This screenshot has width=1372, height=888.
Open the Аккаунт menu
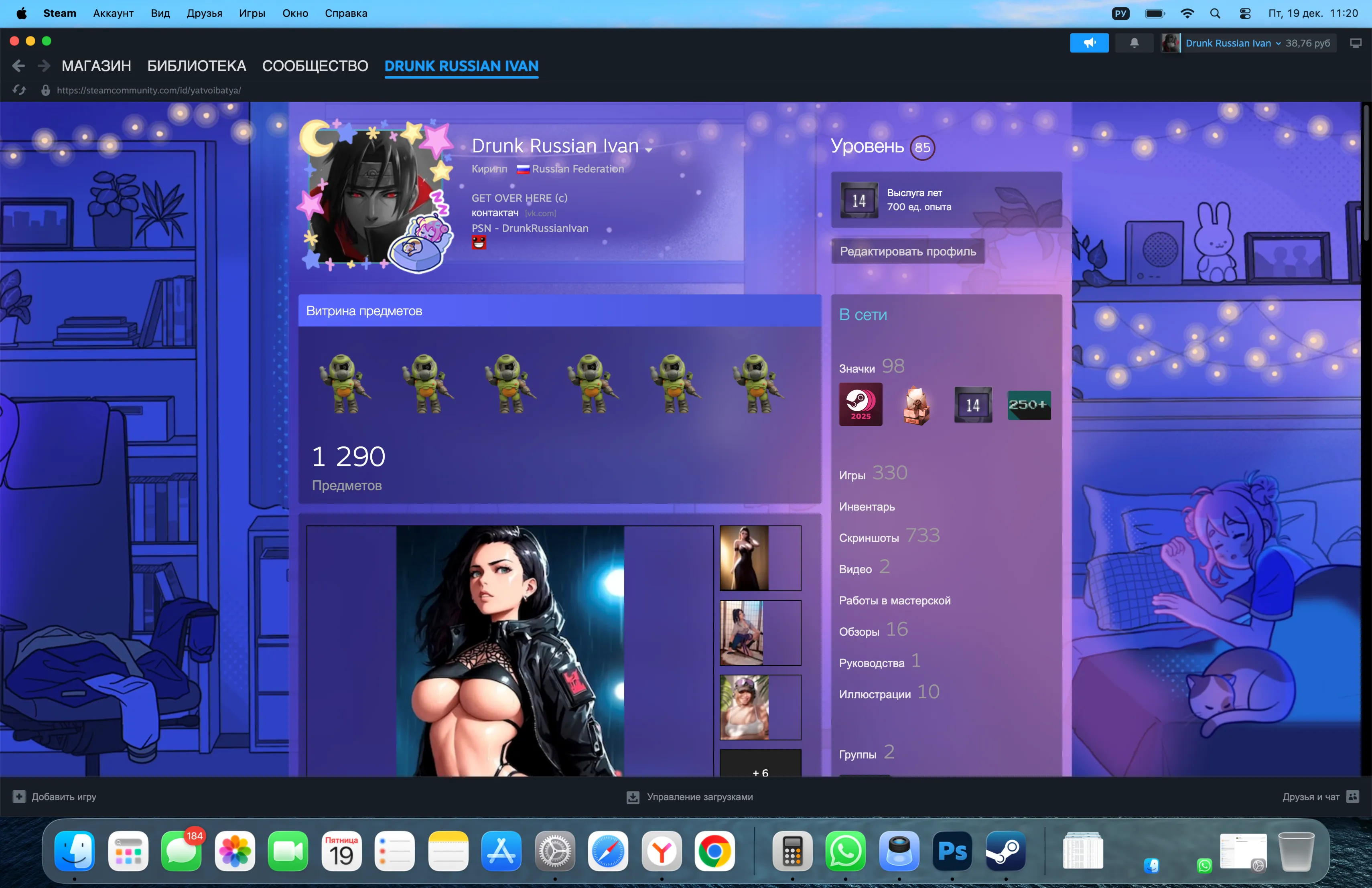click(x=114, y=13)
